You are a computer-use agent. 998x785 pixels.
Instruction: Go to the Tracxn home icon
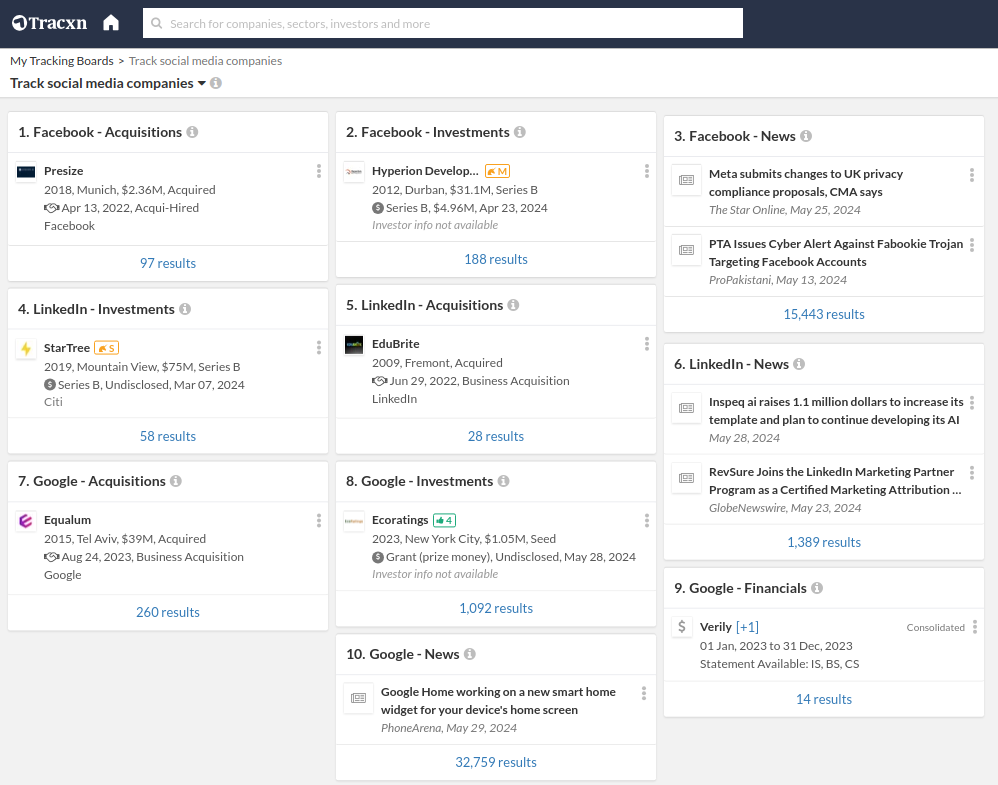111,23
